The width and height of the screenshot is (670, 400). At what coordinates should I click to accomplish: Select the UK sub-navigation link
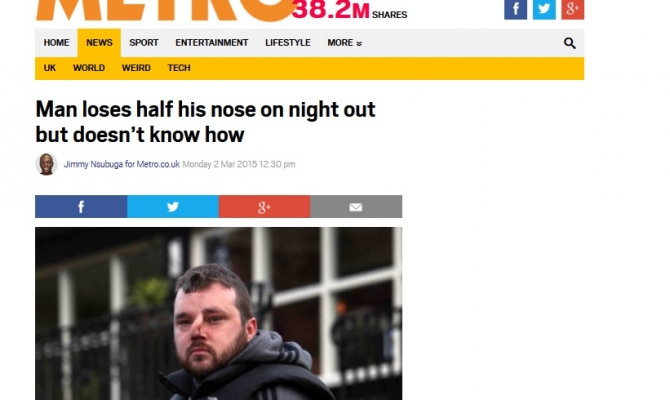(50, 68)
